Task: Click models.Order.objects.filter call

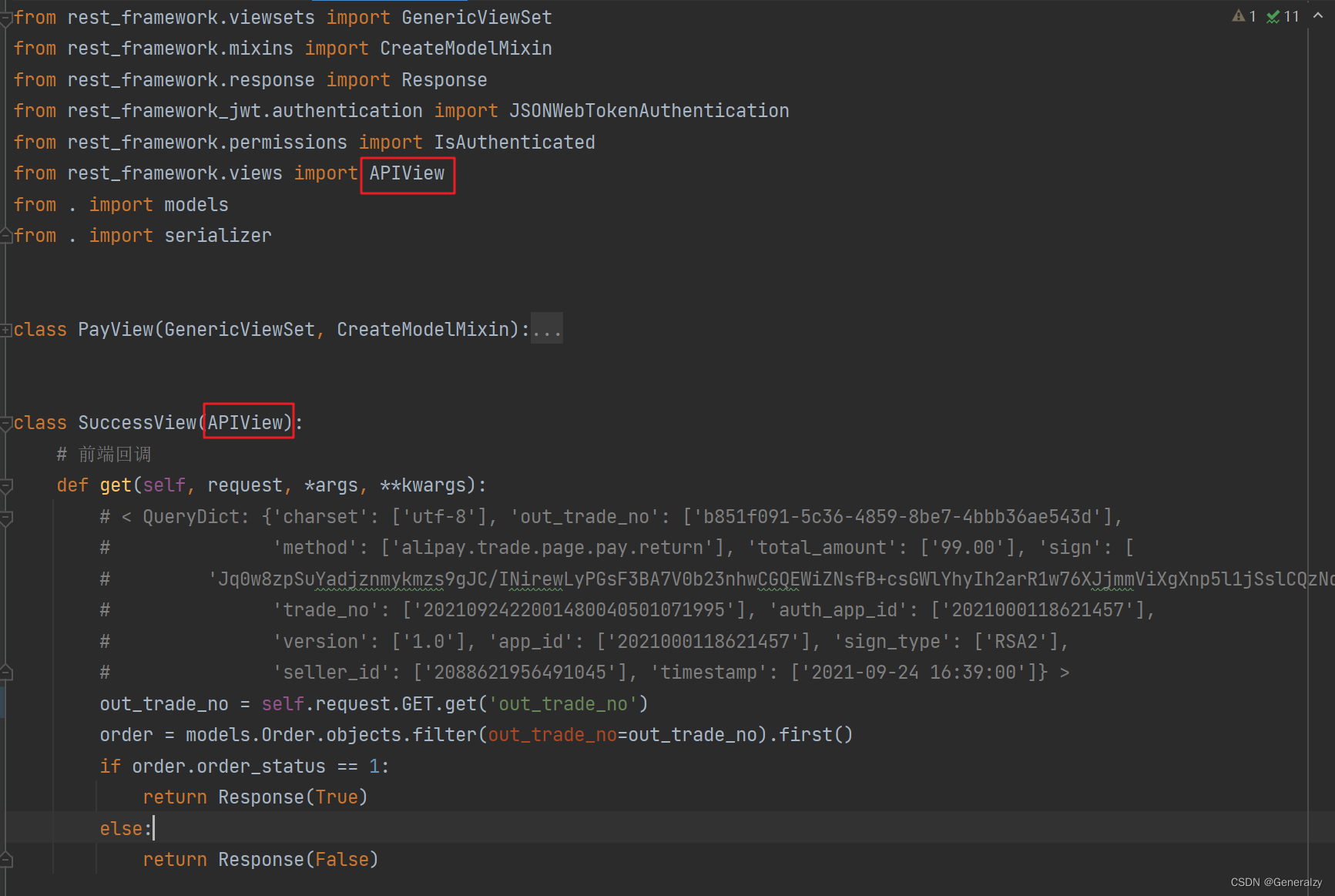Action: click(332, 734)
